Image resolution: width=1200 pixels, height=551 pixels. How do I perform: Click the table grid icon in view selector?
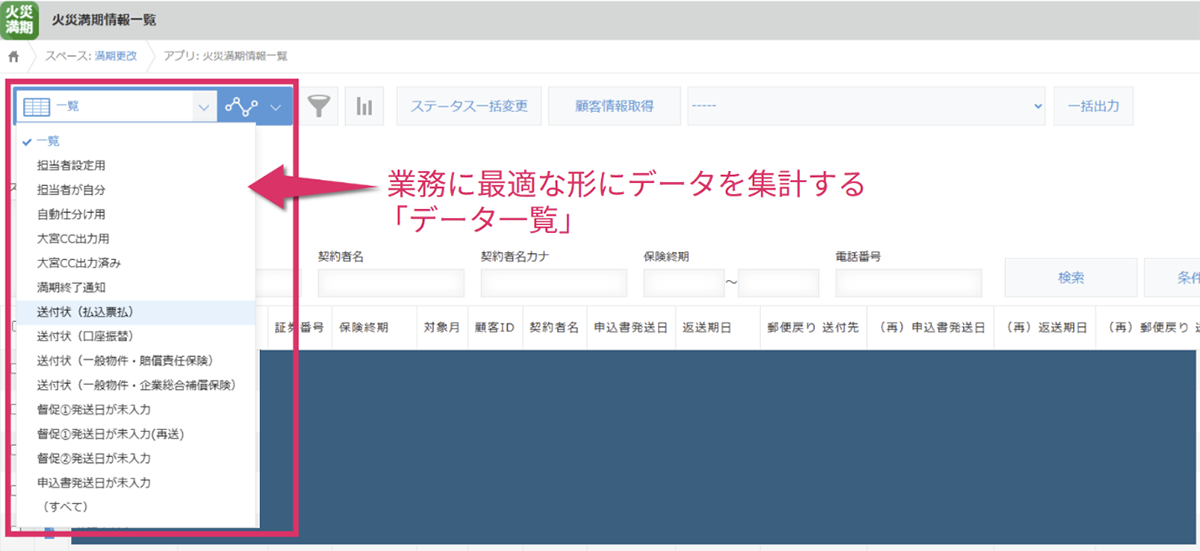pos(36,106)
